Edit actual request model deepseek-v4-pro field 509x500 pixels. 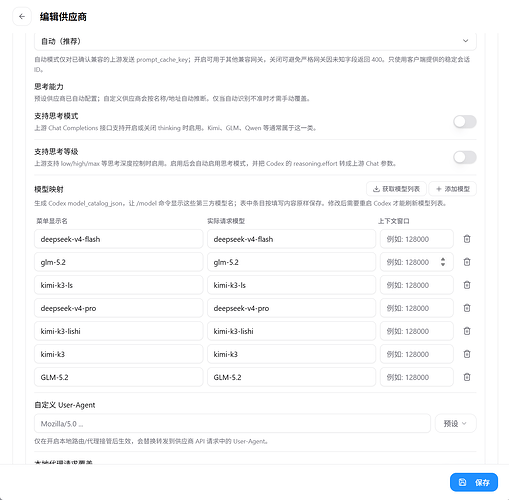[291, 308]
